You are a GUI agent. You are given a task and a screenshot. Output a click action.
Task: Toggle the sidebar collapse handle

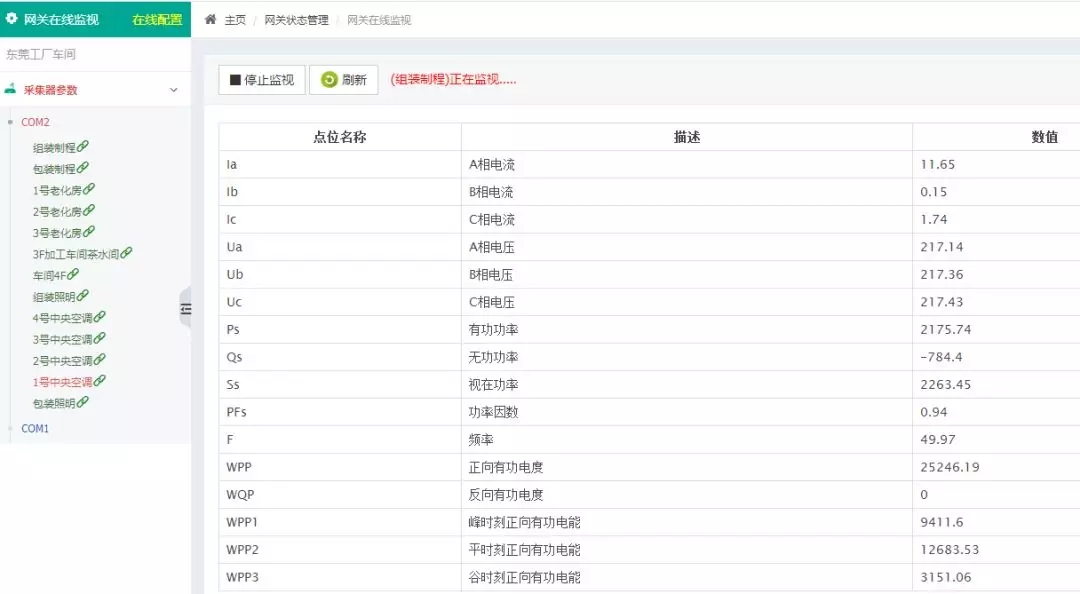[186, 309]
